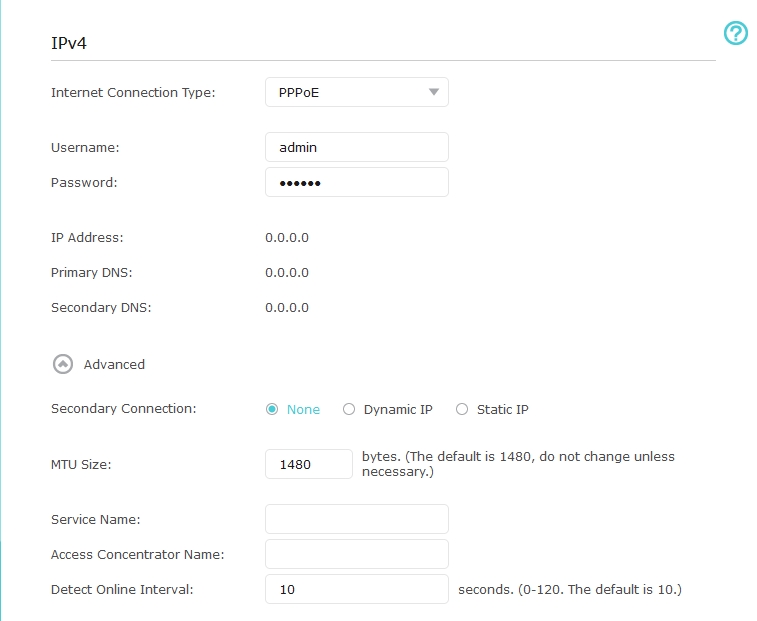This screenshot has height=621, width=757.
Task: Click the IP Address value 0.0.0.0
Action: [x=287, y=238]
